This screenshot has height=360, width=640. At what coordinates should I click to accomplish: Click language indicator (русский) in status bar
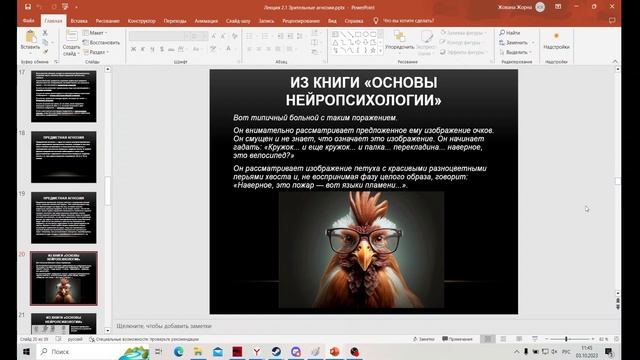pyautogui.click(x=75, y=339)
